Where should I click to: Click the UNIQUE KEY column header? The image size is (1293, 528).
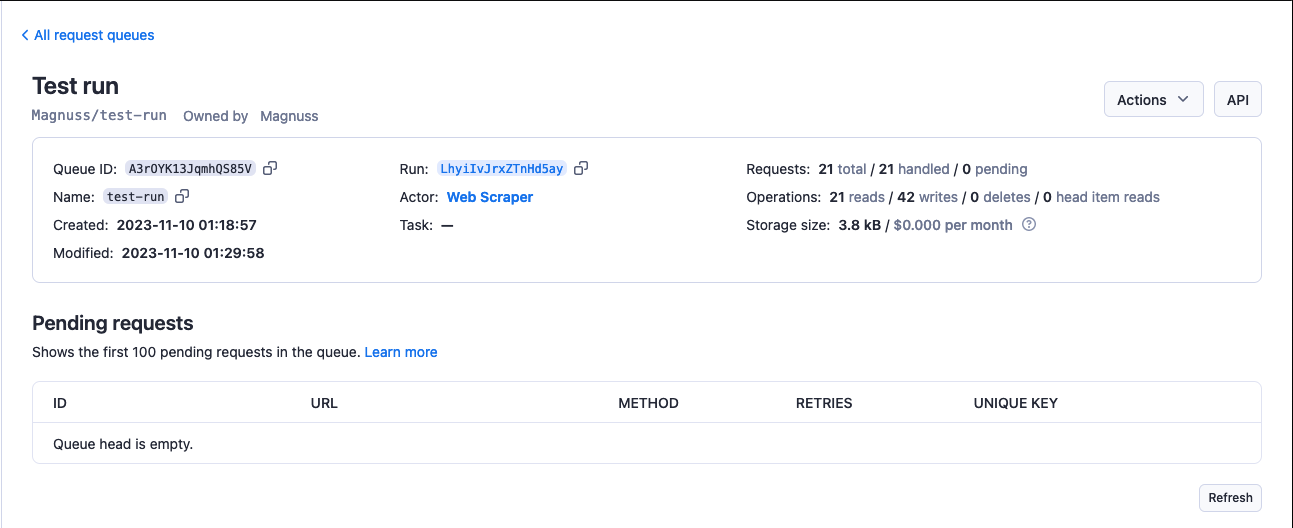(x=1015, y=403)
